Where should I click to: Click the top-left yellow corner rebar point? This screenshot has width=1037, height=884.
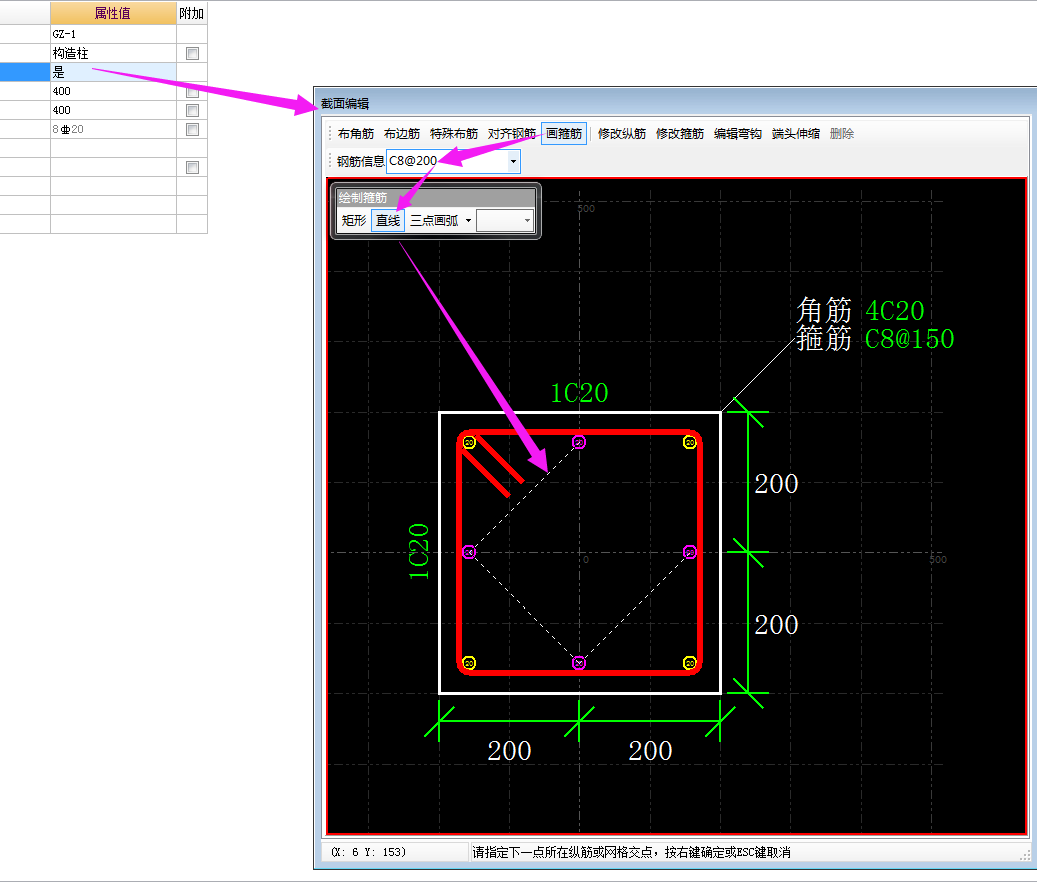pos(469,442)
